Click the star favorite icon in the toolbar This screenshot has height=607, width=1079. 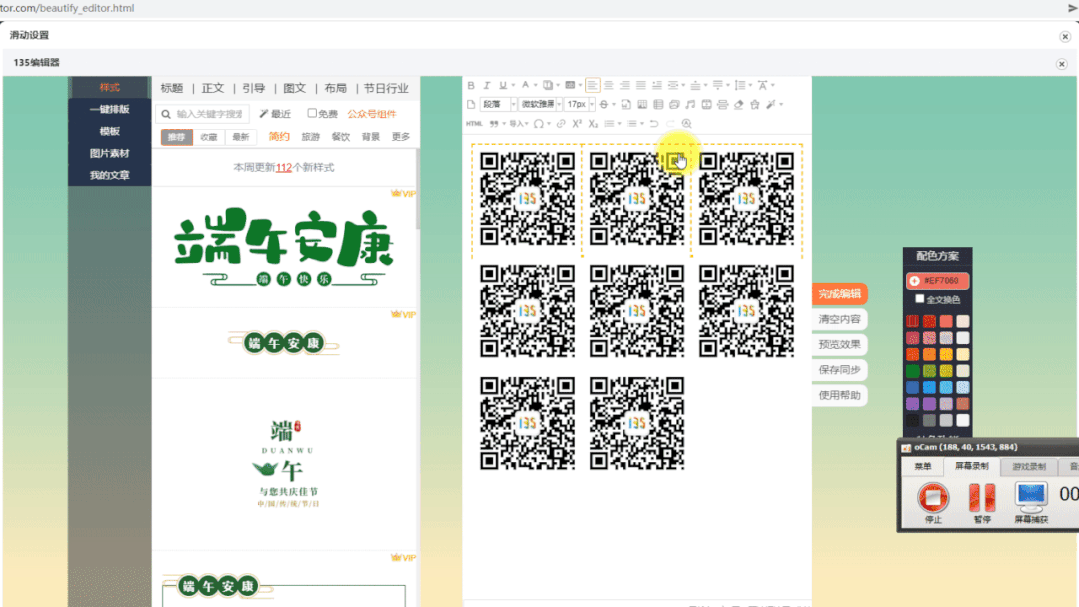pos(755,105)
